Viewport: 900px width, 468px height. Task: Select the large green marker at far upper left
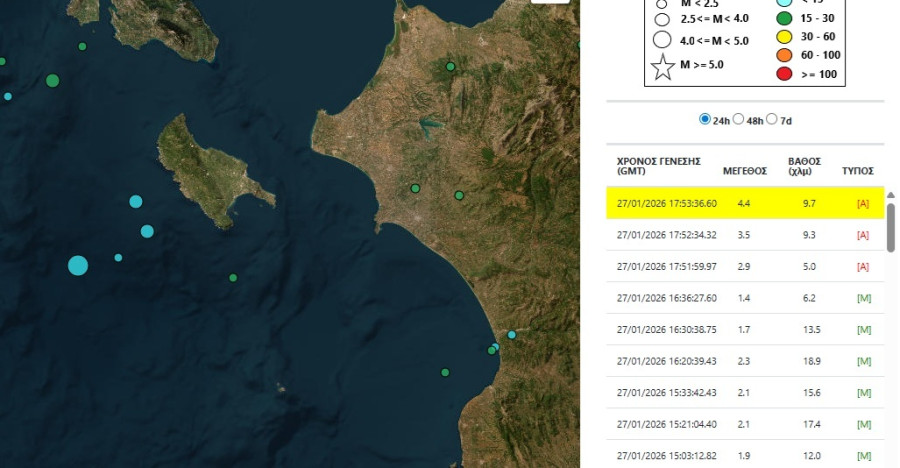pyautogui.click(x=52, y=80)
